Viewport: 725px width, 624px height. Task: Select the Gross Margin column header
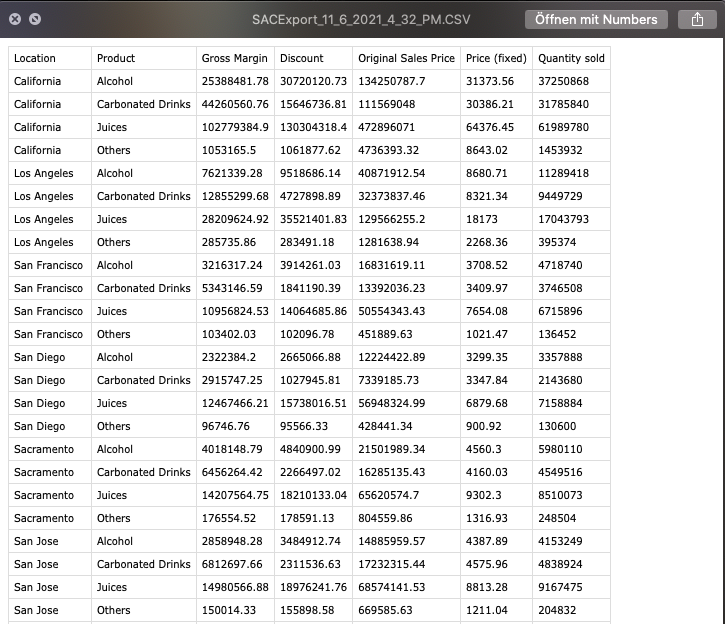coord(234,58)
